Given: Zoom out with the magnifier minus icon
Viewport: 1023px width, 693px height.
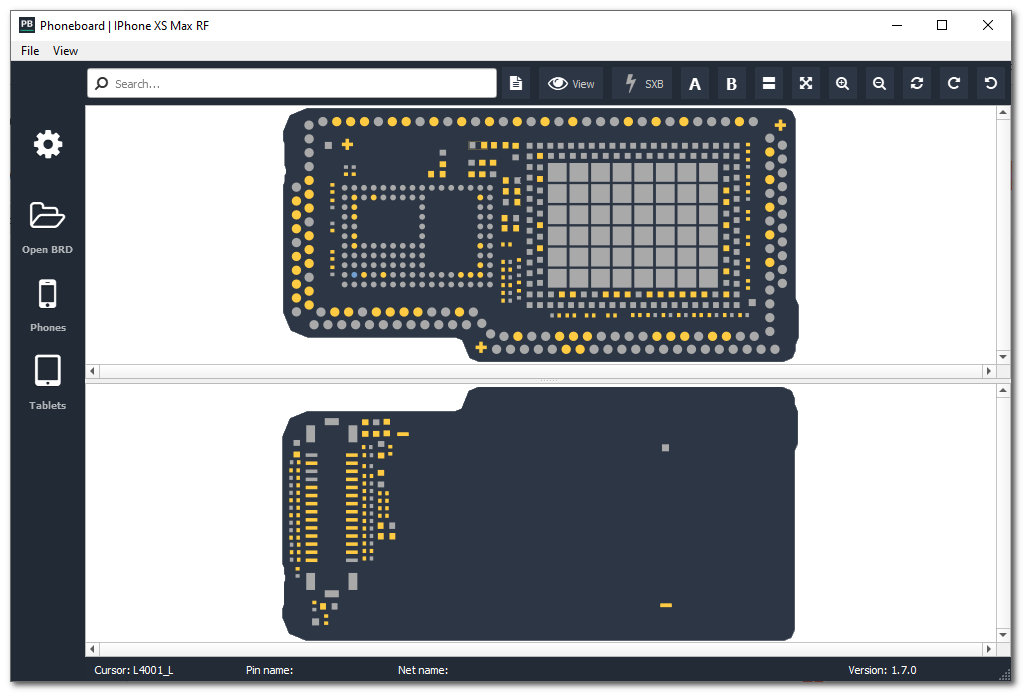Looking at the screenshot, I should [879, 84].
